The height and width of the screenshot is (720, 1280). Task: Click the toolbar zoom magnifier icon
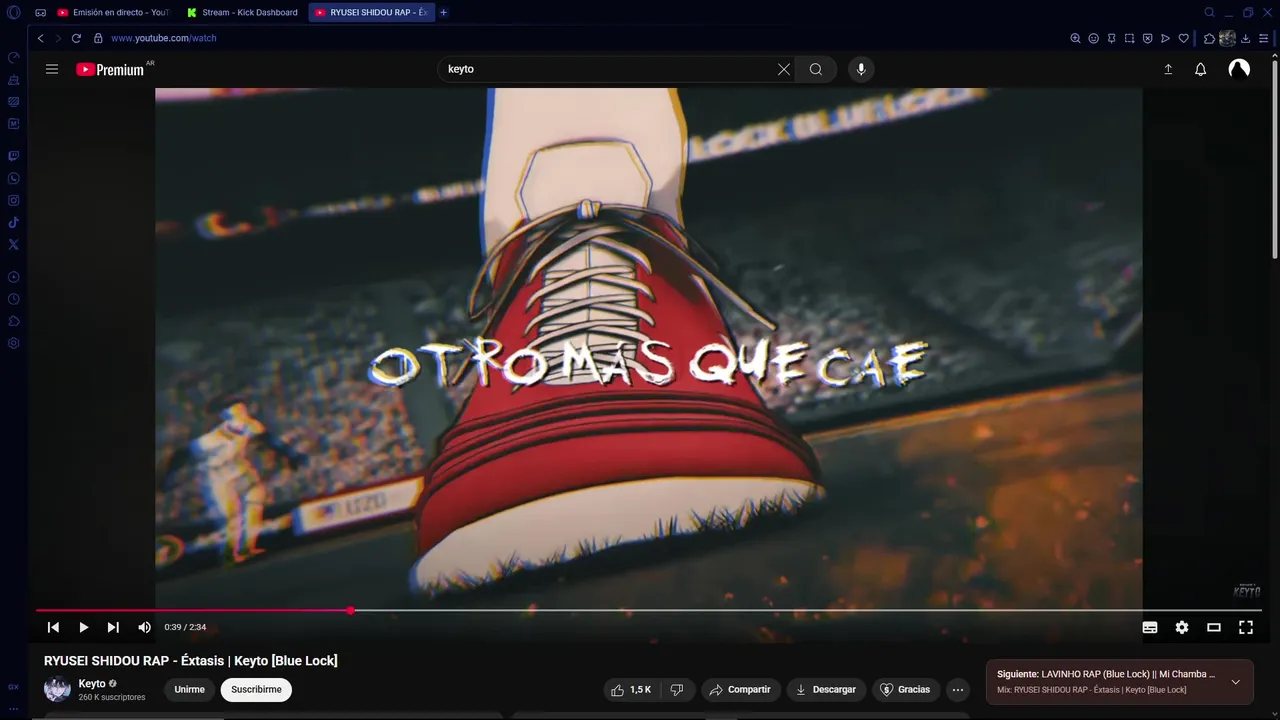[1075, 38]
